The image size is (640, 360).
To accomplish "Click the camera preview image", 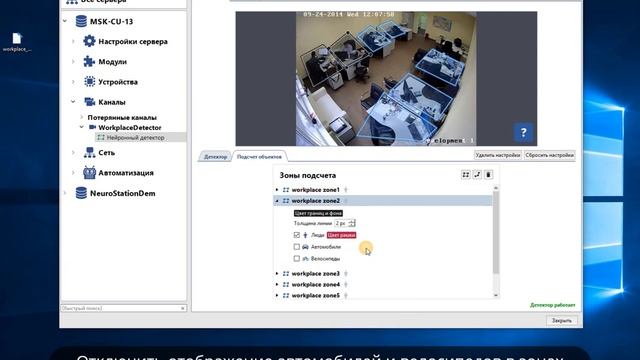I will coord(386,78).
